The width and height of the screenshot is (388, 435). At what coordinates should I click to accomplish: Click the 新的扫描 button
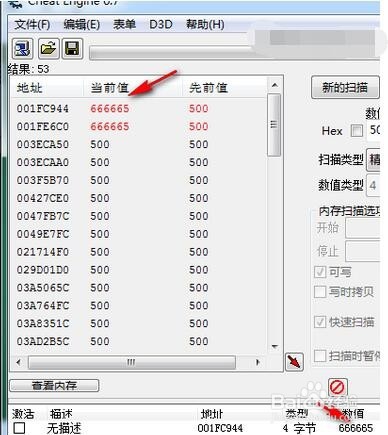point(345,88)
